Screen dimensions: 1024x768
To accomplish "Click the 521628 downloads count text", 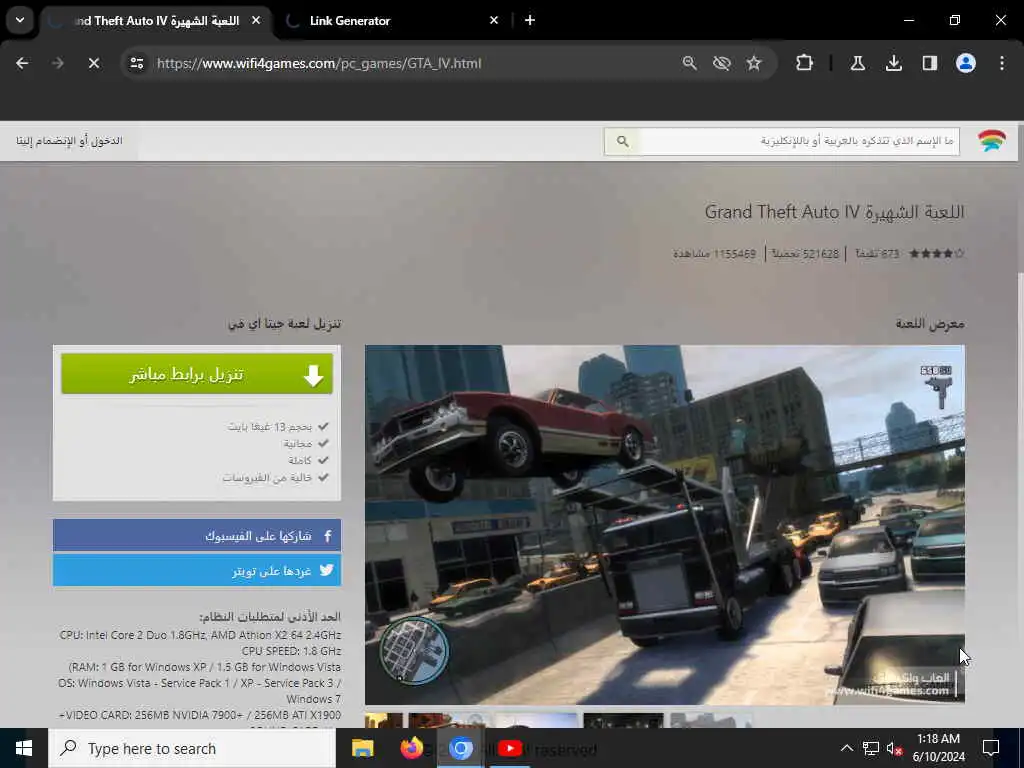I will 805,253.
